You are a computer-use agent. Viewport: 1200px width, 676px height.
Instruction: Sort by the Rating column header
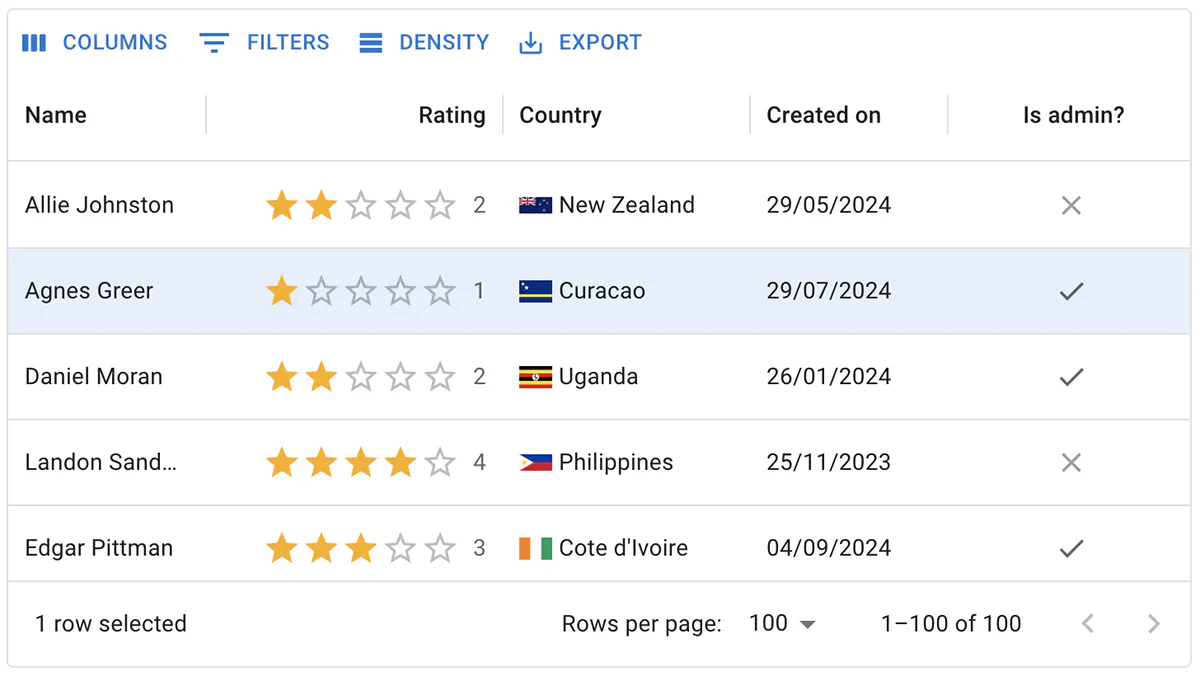pos(452,115)
